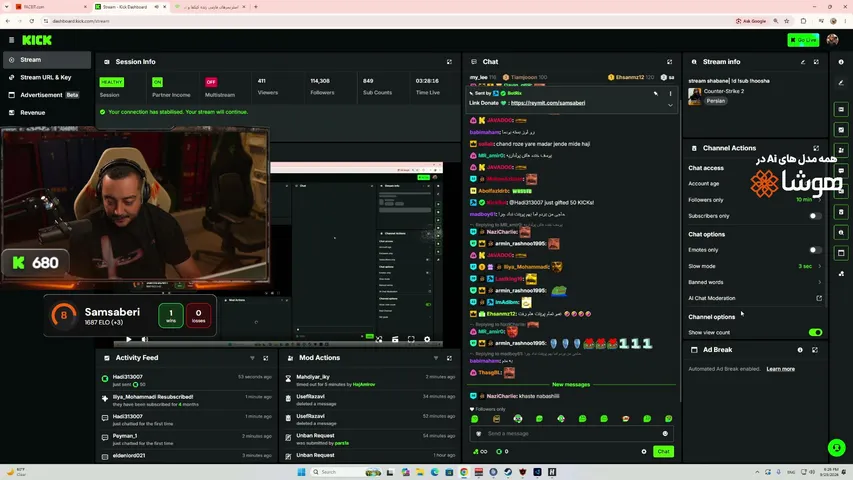Open Steam from the taskbar

(508, 472)
